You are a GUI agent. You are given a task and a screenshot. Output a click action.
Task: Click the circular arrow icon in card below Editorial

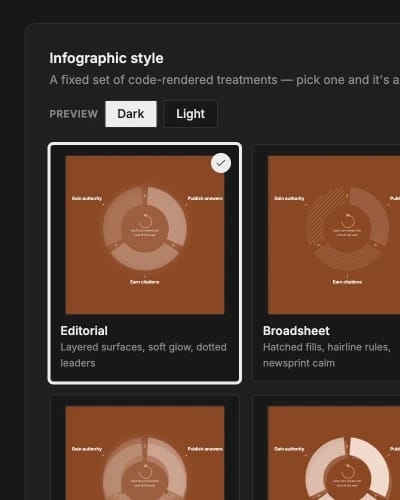pos(145,472)
